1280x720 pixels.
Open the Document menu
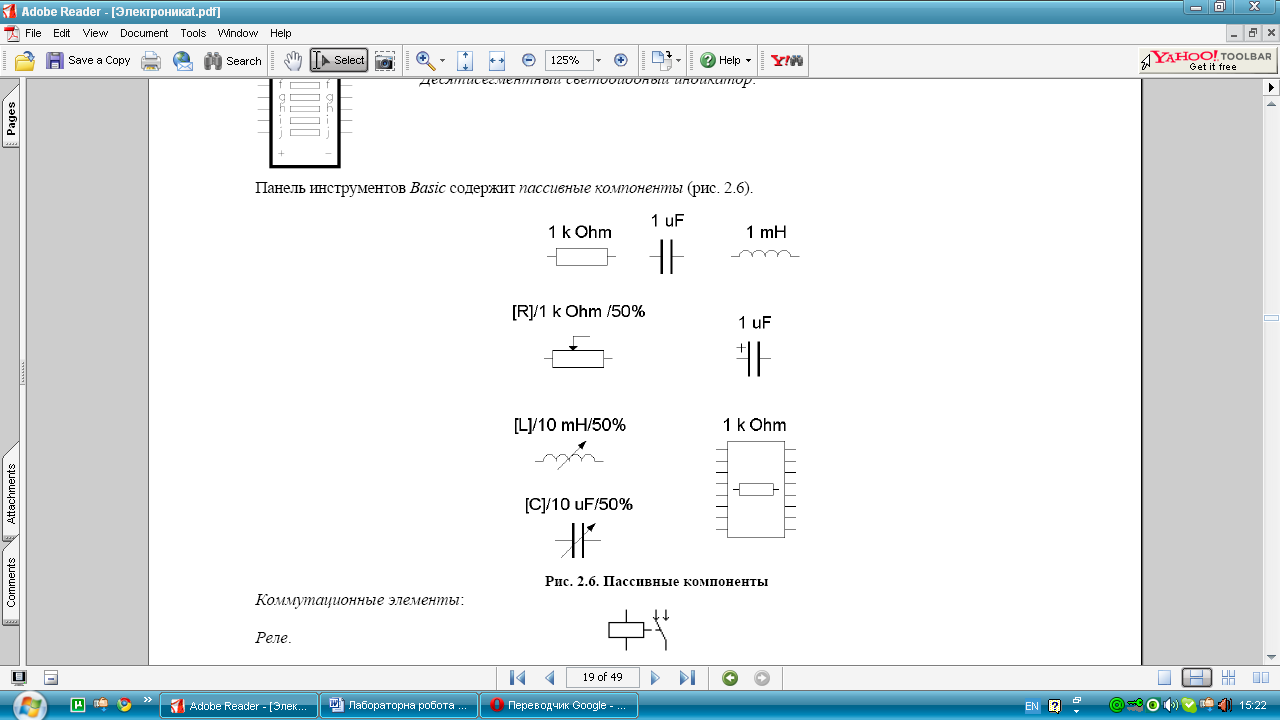pos(144,33)
